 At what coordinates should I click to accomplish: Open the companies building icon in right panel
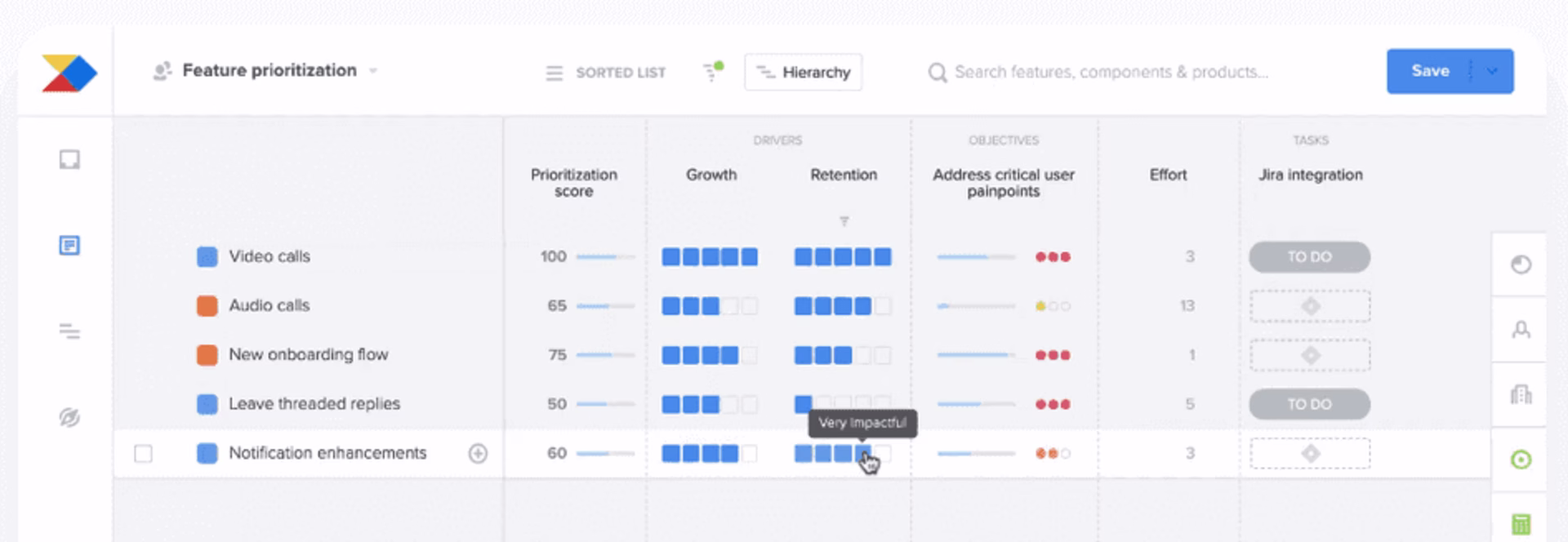[1521, 395]
